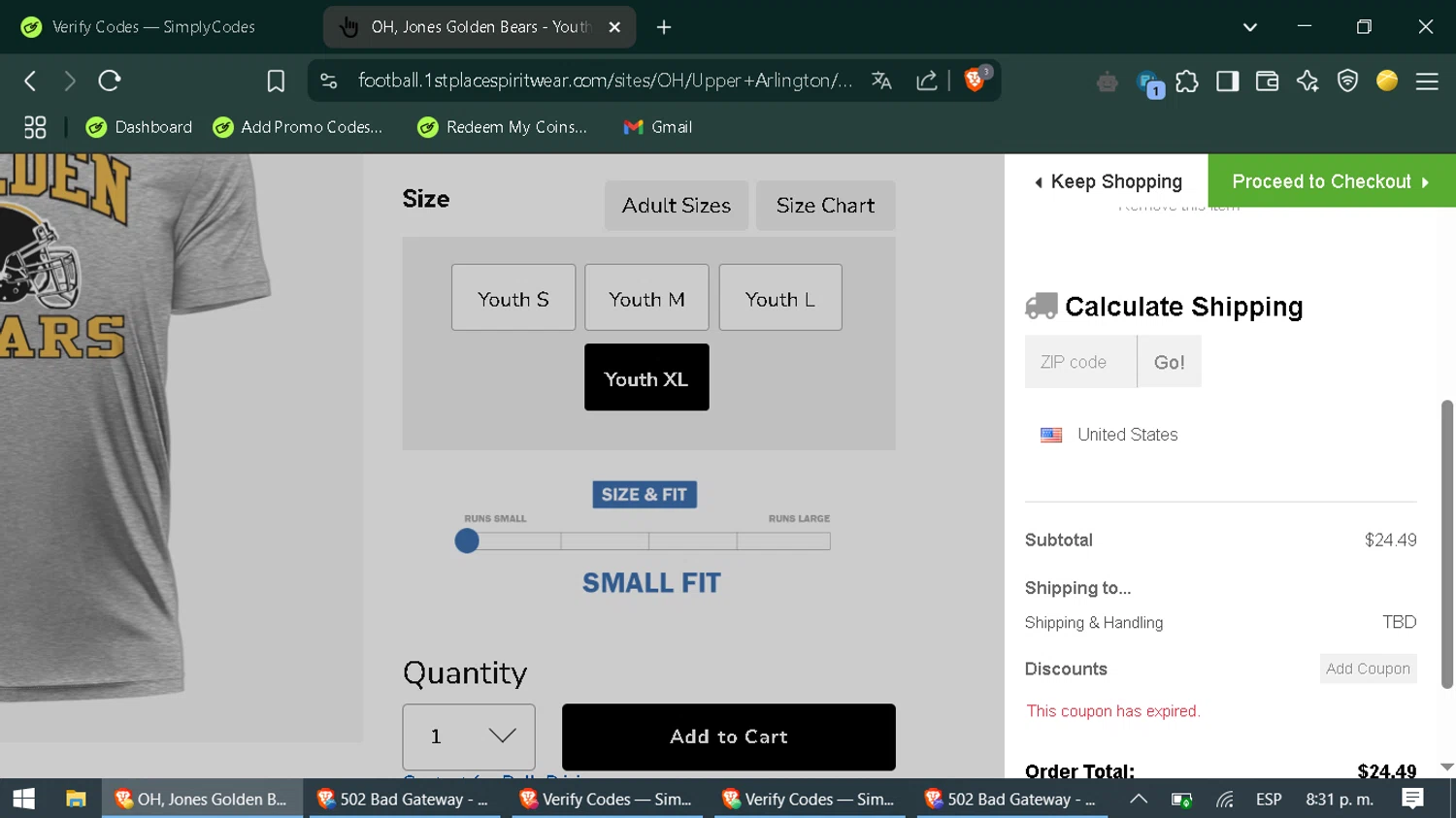Switch to OH, Jones Golden B... taskbar window
1456x818 pixels.
(x=202, y=799)
